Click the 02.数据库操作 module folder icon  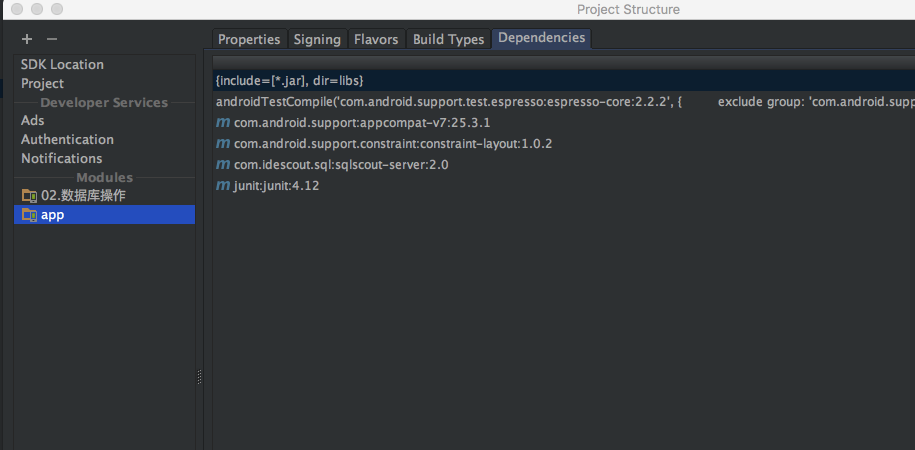click(29, 196)
